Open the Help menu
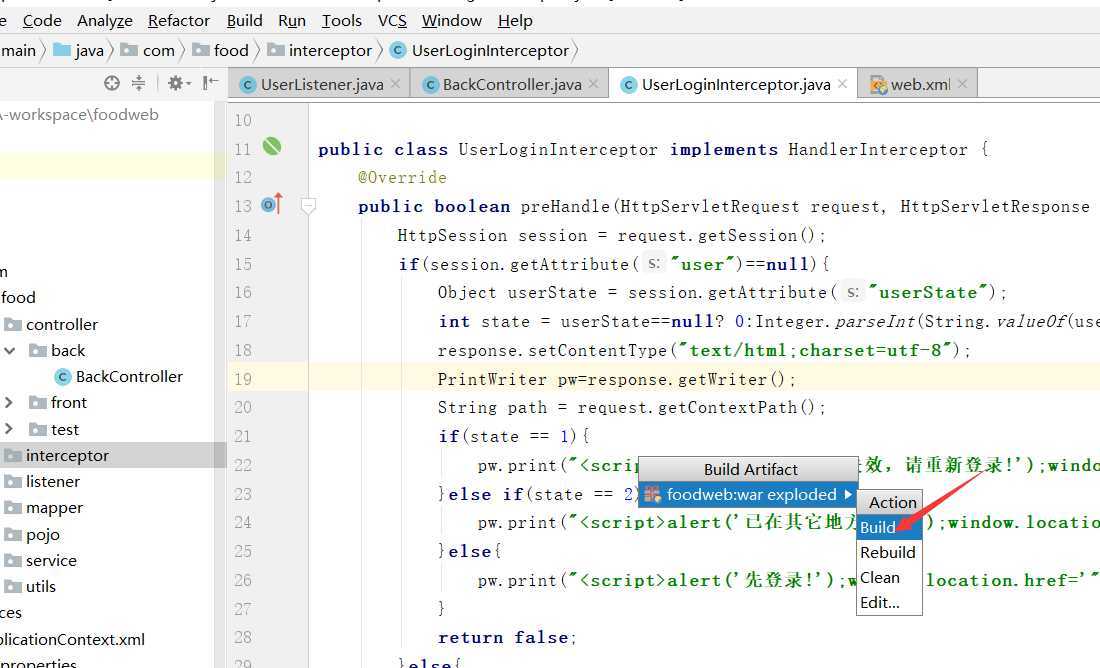 (515, 21)
